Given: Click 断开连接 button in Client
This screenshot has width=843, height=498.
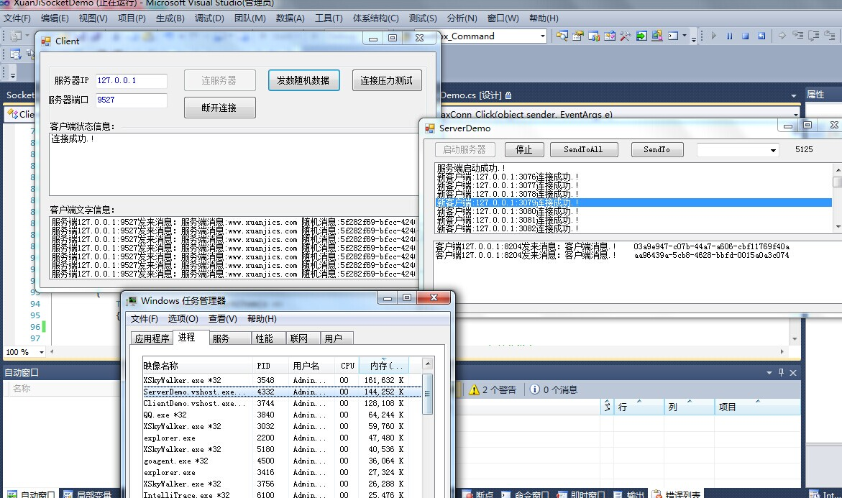Looking at the screenshot, I should 219,108.
